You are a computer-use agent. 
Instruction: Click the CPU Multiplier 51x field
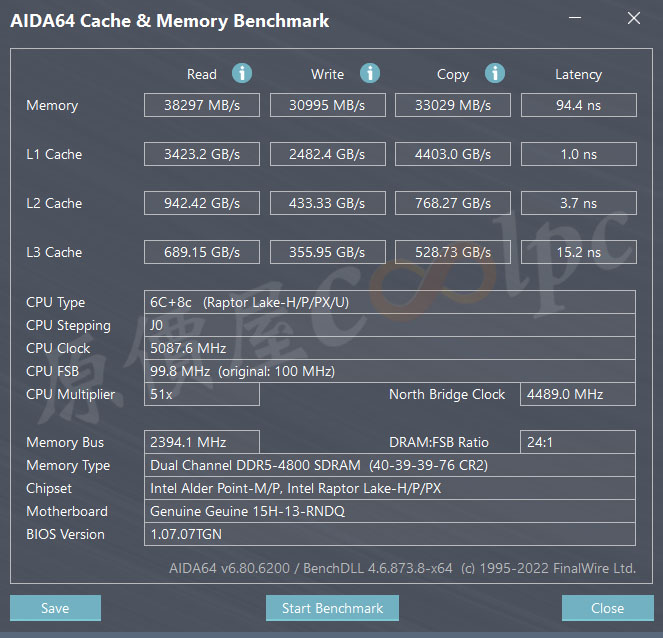point(202,394)
